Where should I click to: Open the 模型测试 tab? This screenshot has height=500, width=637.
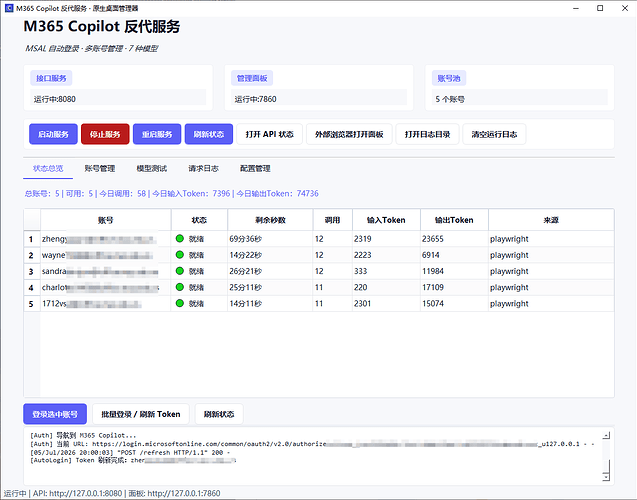(x=152, y=169)
